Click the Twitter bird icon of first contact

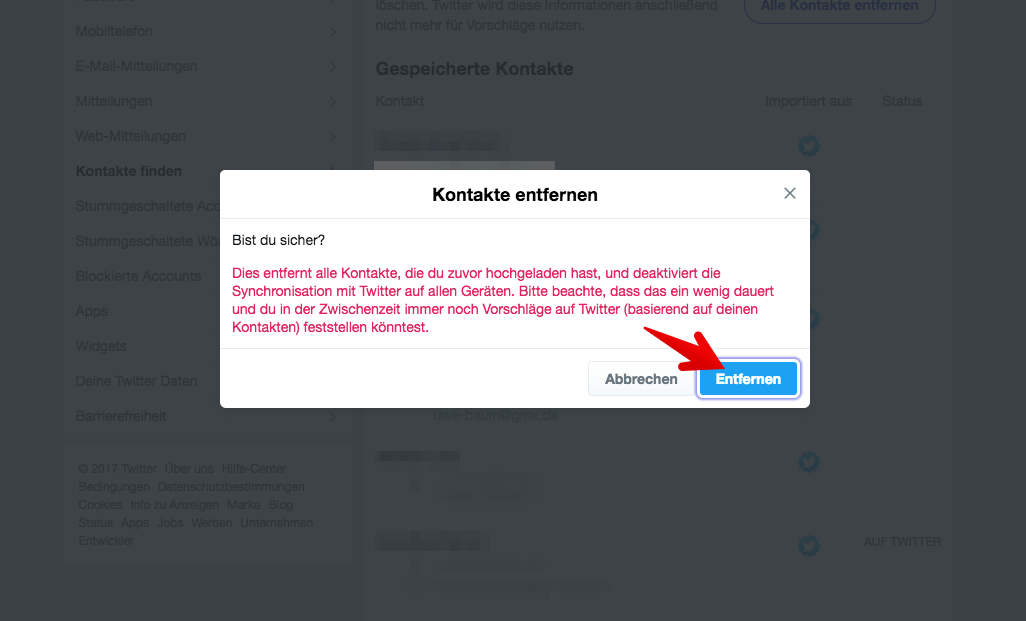tap(809, 145)
